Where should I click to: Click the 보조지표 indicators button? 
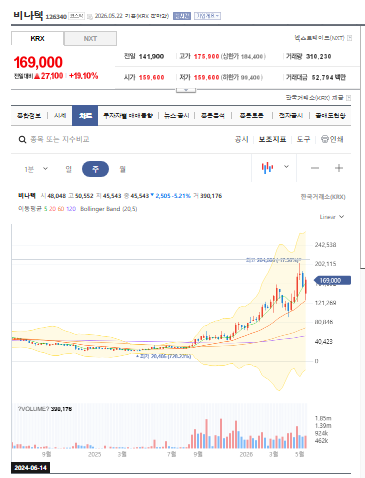click(x=272, y=139)
